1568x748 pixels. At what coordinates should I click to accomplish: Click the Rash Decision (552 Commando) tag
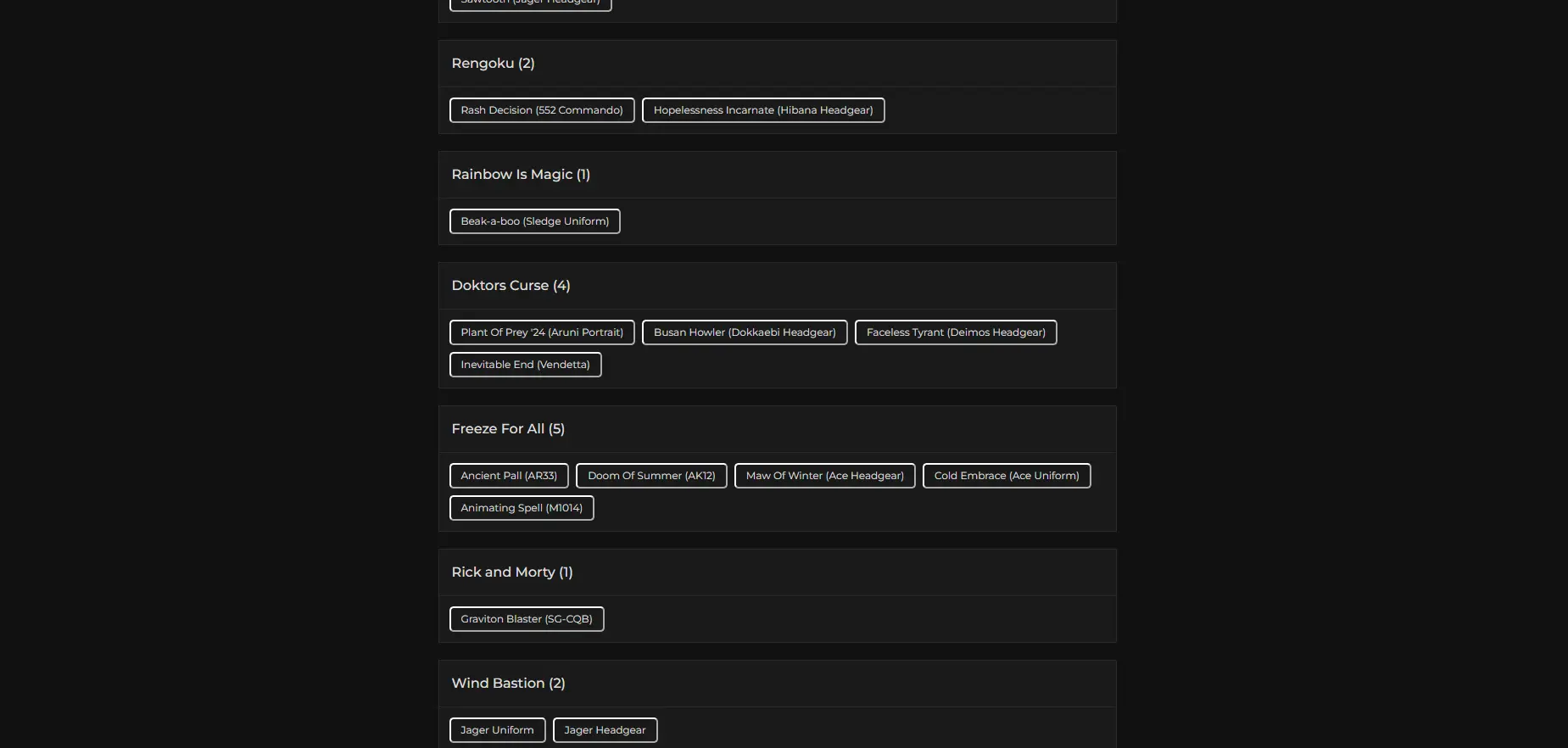pos(542,110)
